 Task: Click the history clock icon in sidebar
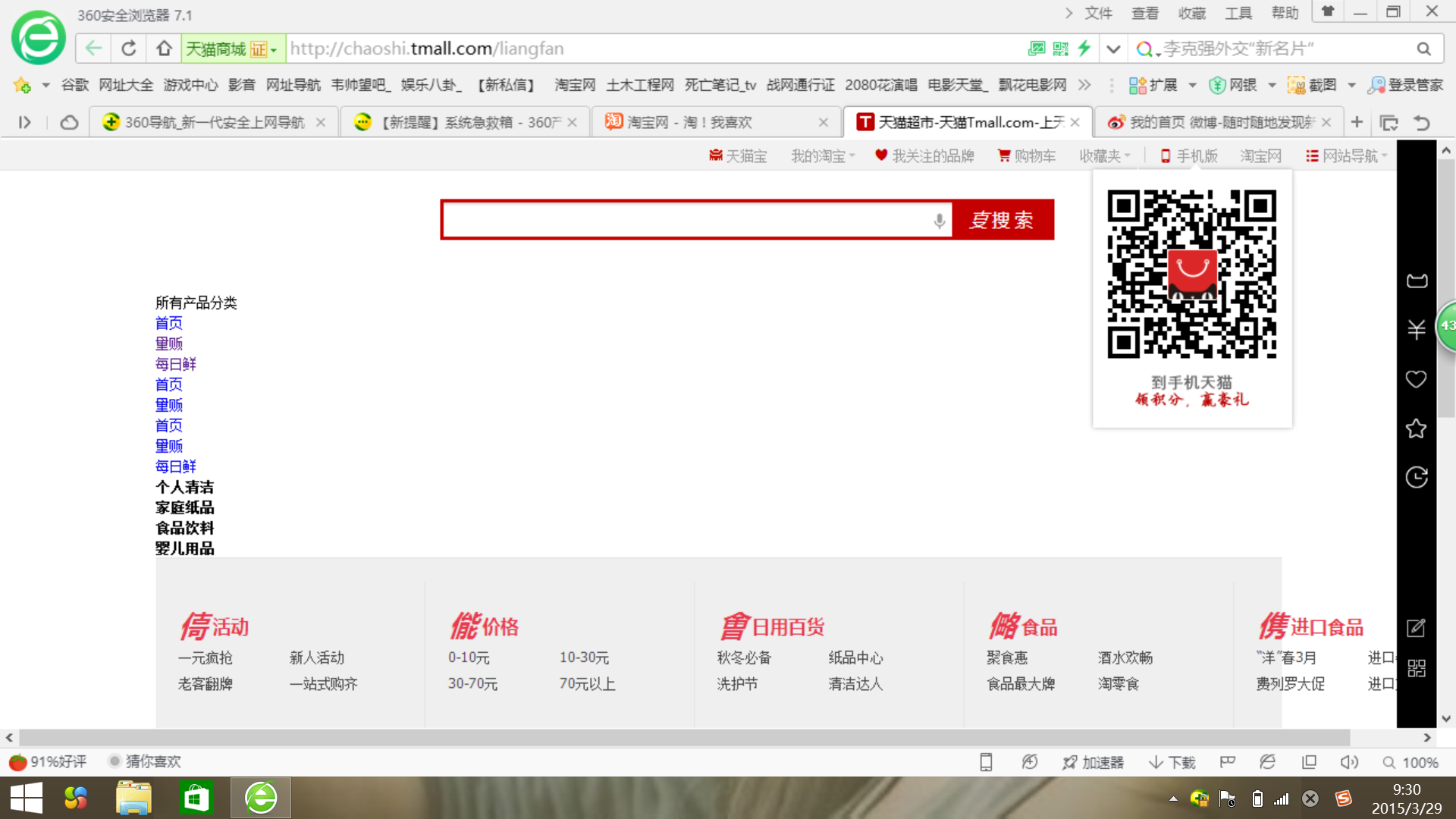(x=1417, y=477)
